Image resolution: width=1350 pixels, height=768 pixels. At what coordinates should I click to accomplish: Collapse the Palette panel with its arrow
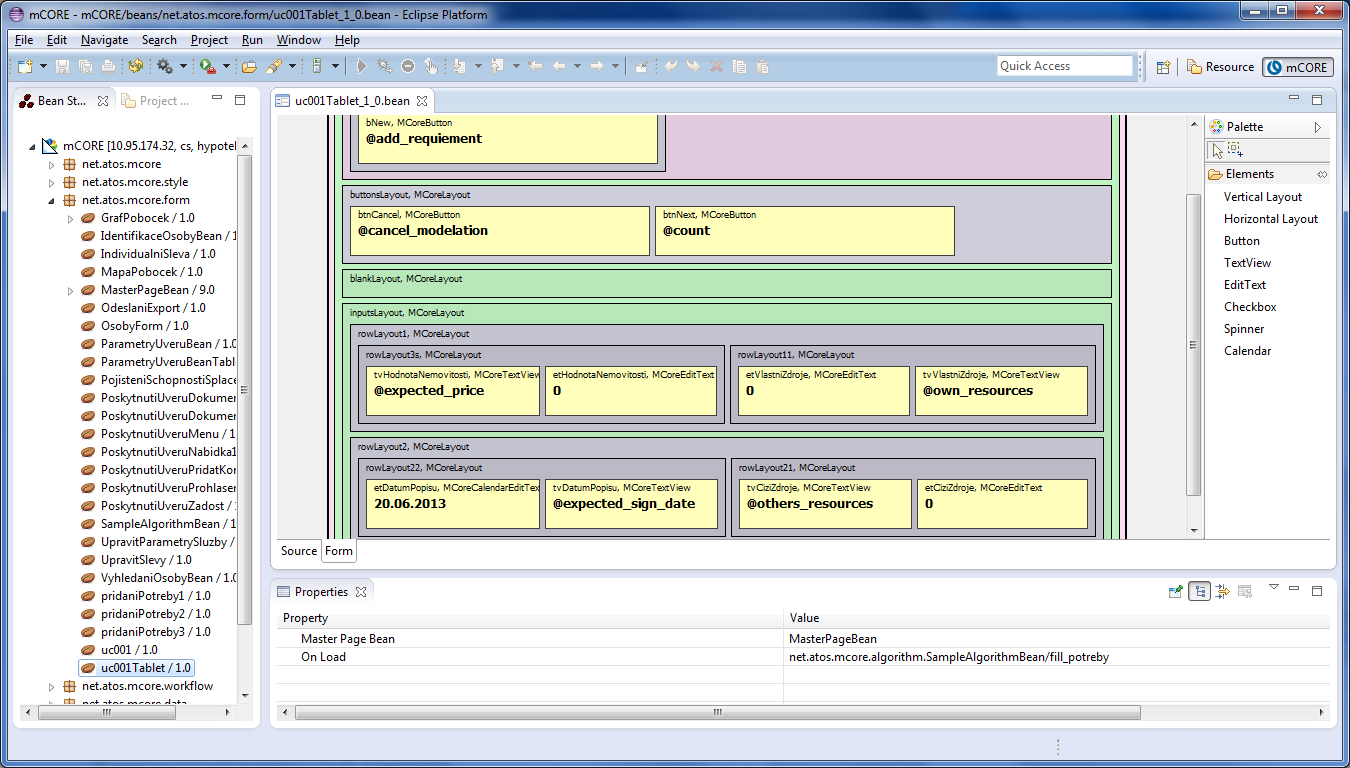1318,127
